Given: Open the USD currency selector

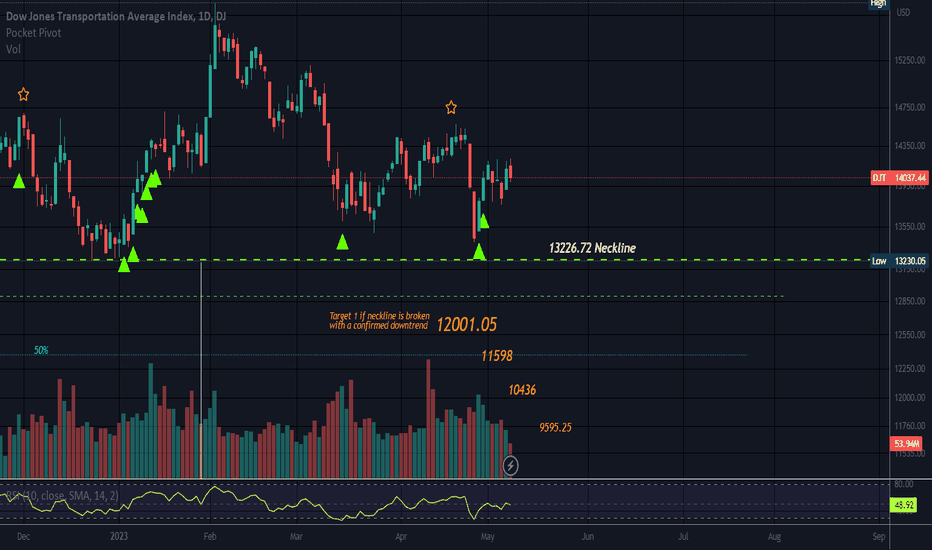Looking at the screenshot, I should click(903, 12).
